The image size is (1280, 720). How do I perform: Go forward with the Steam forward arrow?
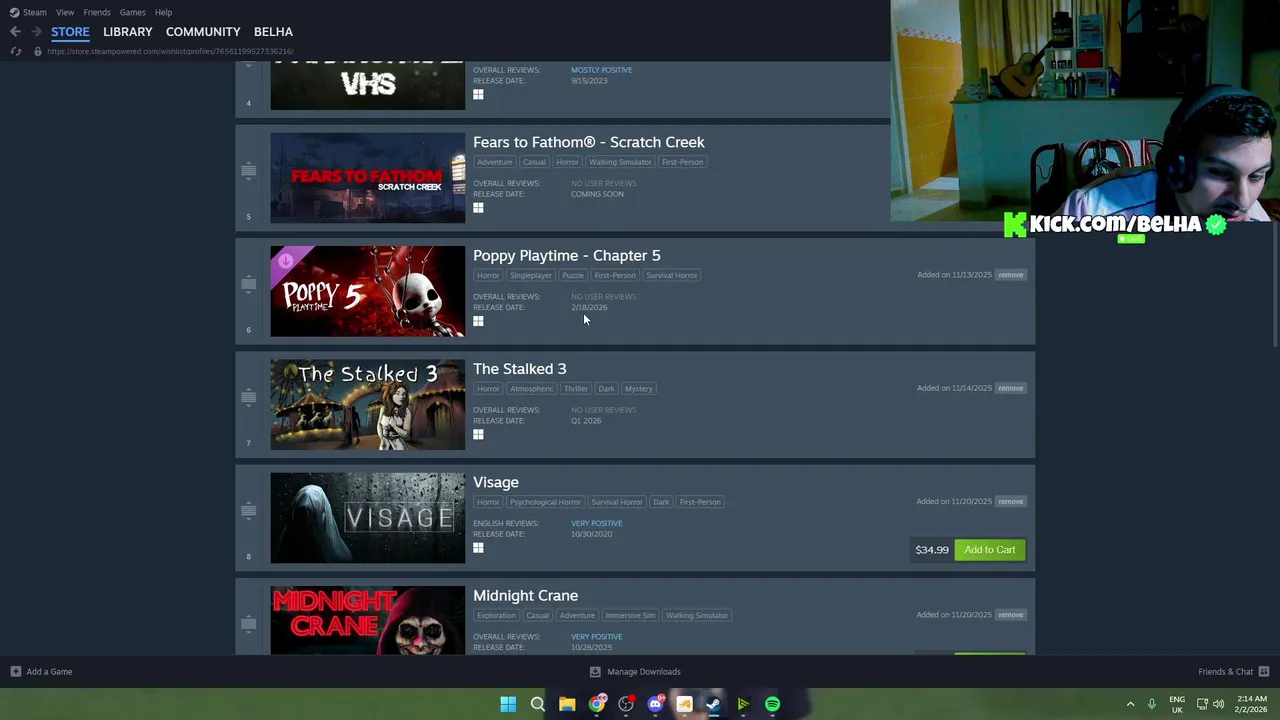[x=36, y=32]
